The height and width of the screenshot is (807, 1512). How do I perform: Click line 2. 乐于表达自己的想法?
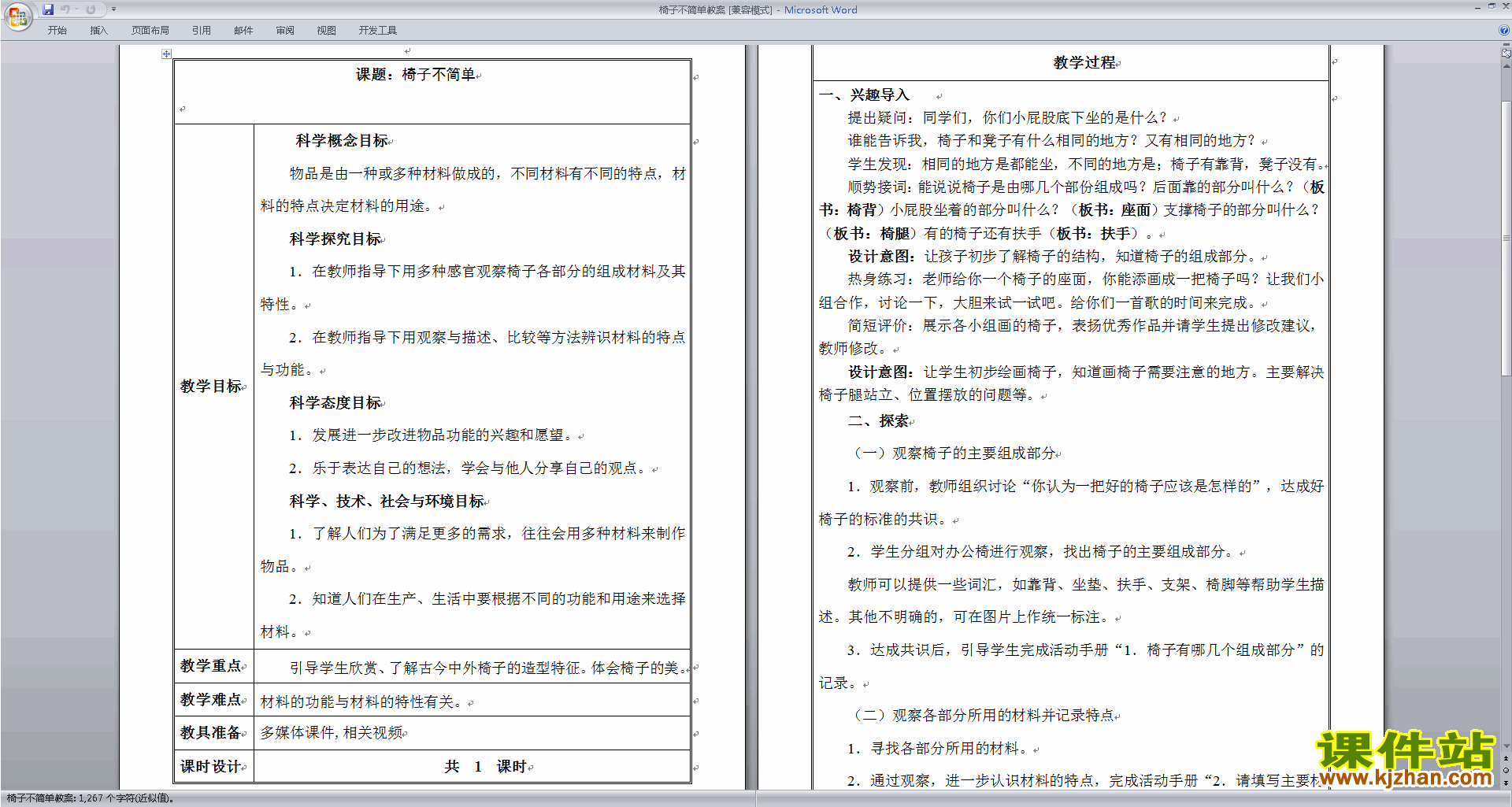(x=469, y=468)
